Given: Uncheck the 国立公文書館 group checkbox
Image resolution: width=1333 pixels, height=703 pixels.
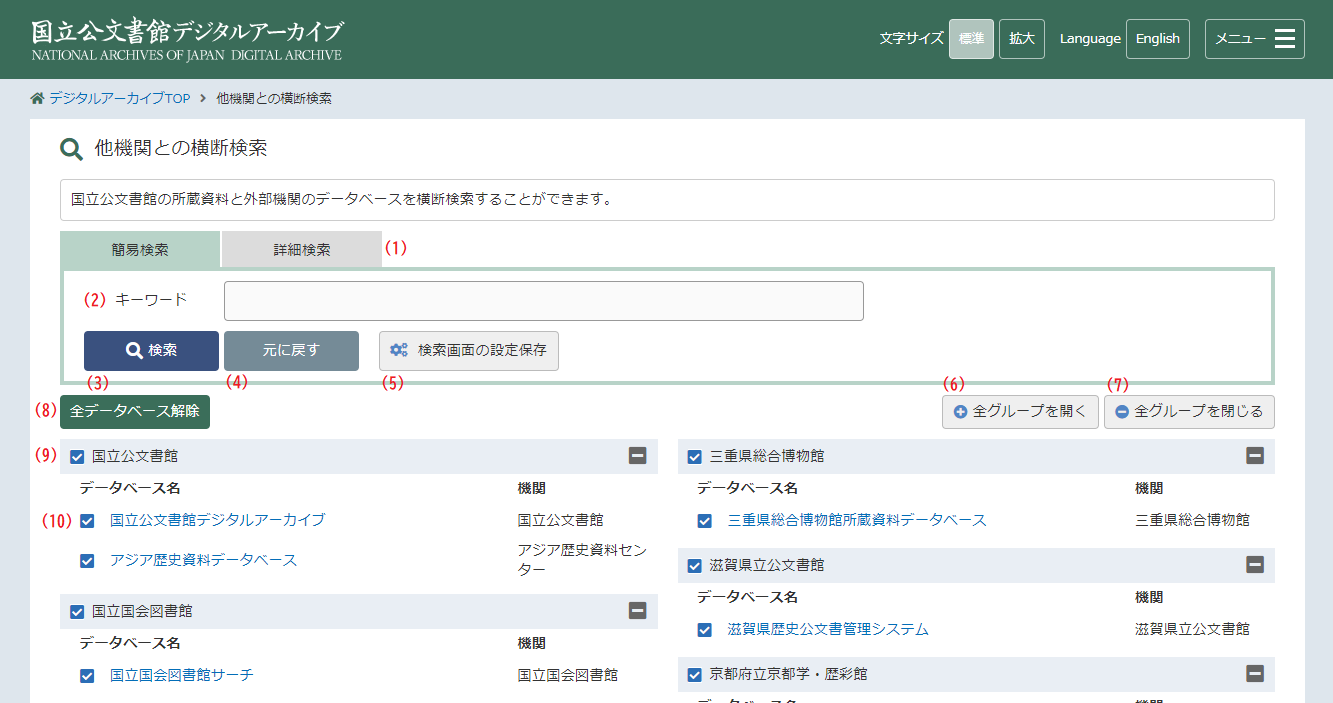Looking at the screenshot, I should pyautogui.click(x=77, y=457).
